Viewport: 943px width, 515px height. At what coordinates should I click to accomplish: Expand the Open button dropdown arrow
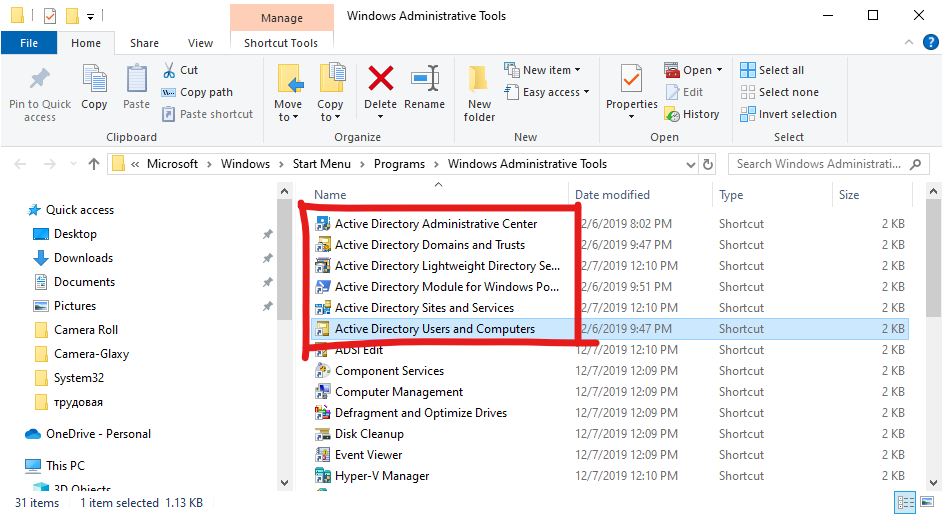(719, 70)
